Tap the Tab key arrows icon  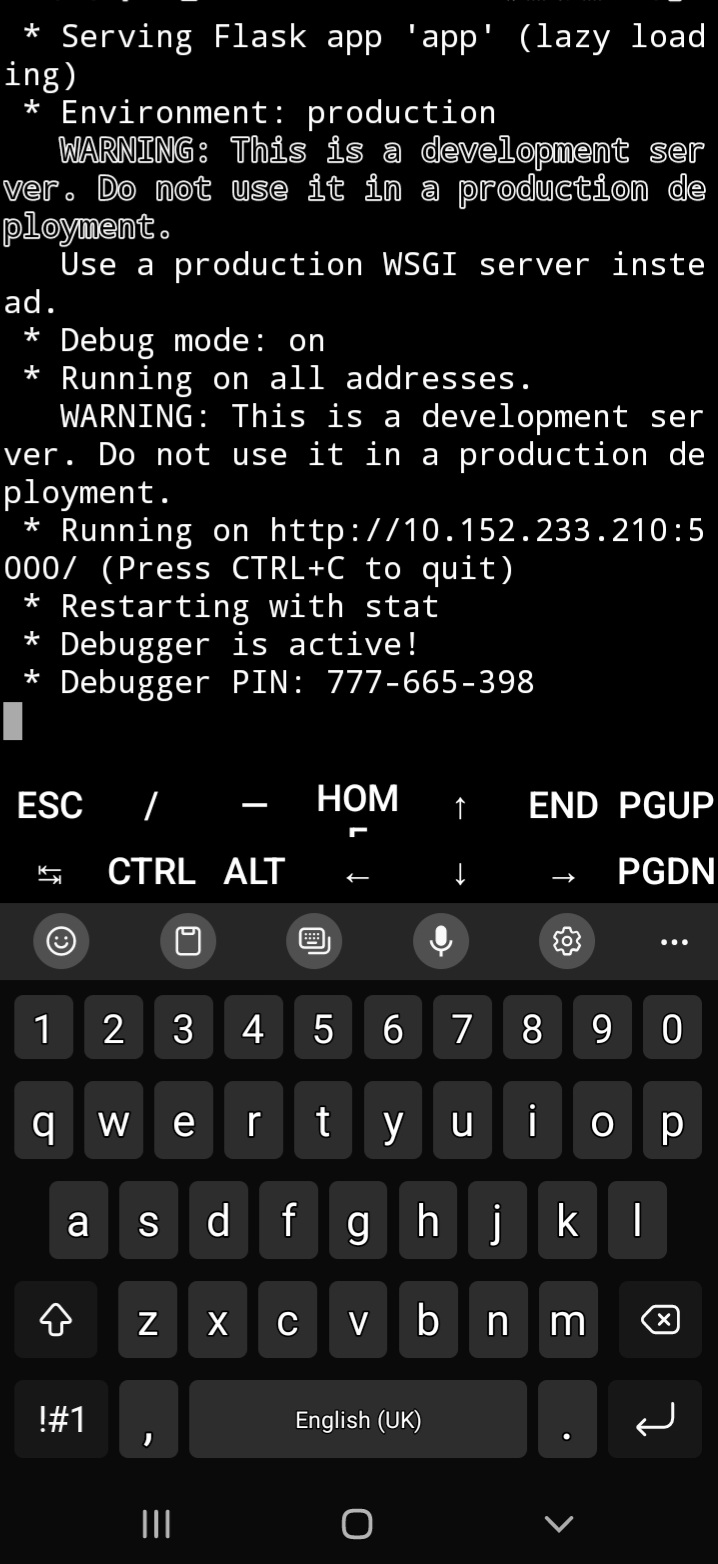(x=49, y=876)
